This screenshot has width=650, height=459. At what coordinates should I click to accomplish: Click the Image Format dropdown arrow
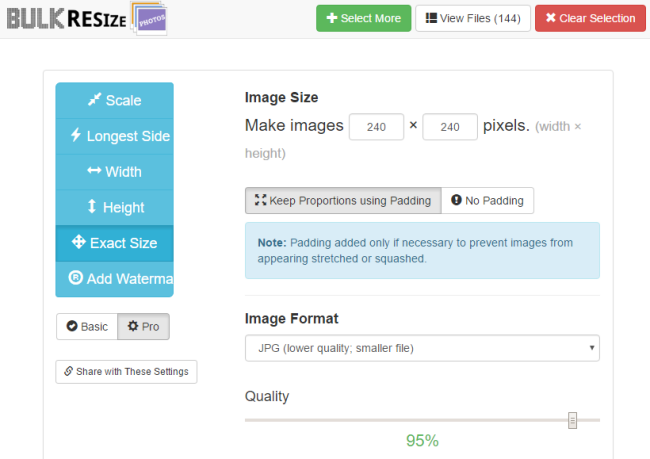coord(592,348)
